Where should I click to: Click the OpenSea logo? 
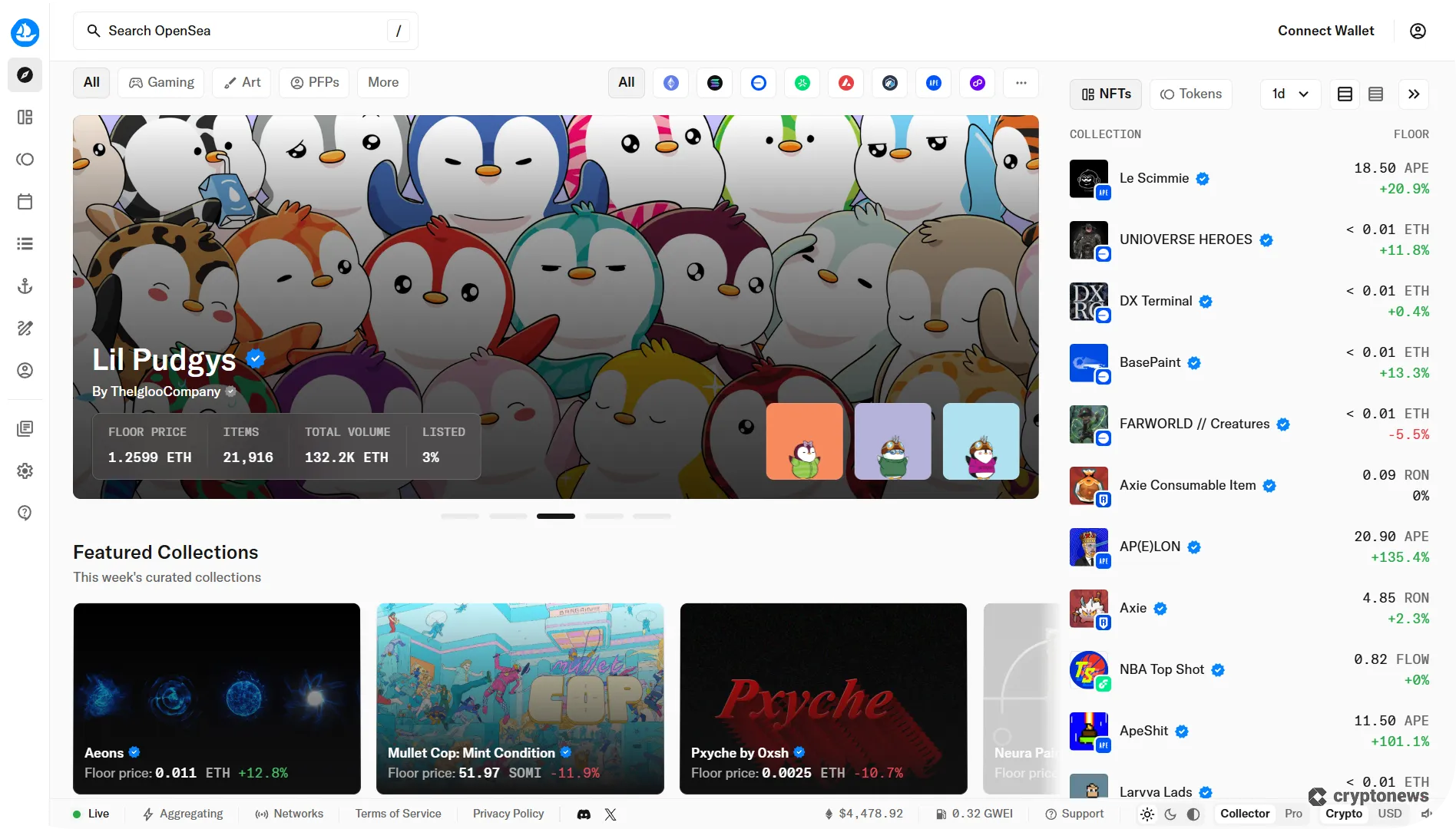25,32
